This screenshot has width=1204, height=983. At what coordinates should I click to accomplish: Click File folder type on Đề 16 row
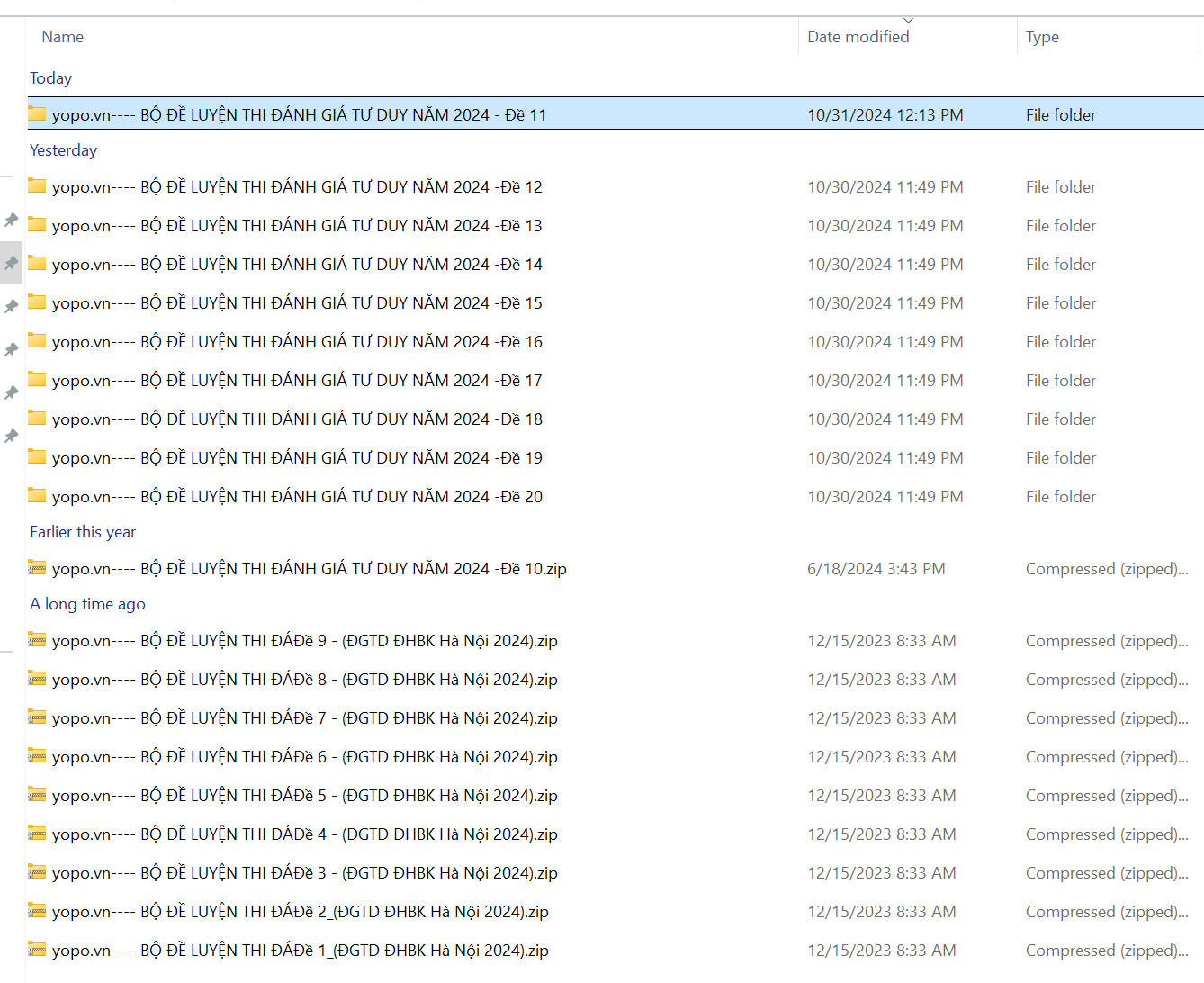[1061, 341]
